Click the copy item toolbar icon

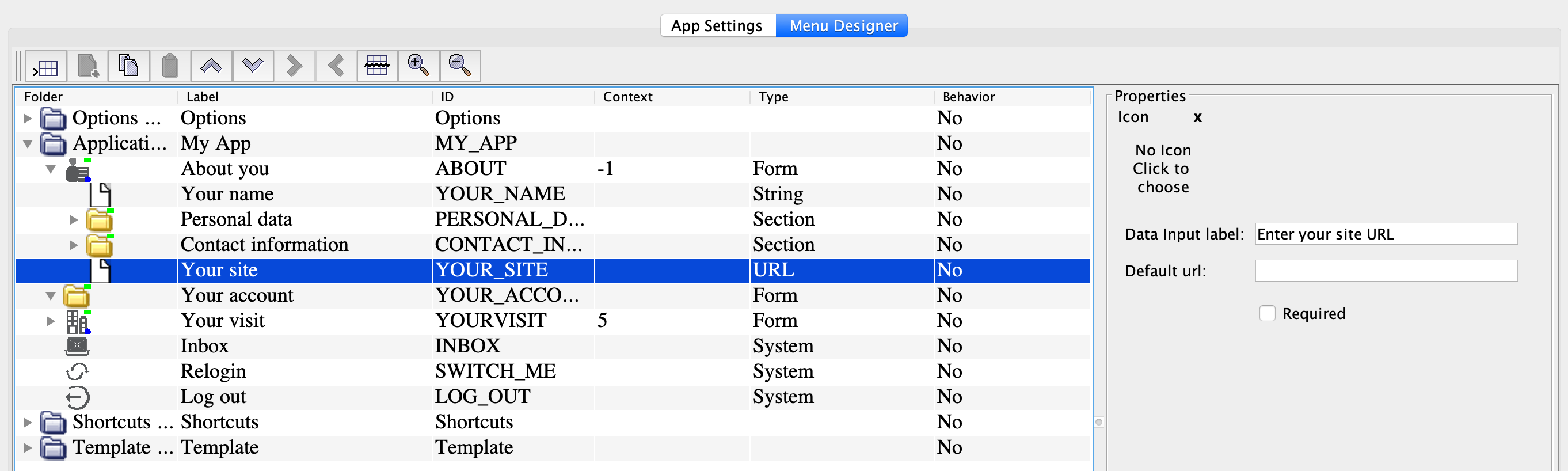coord(128,66)
